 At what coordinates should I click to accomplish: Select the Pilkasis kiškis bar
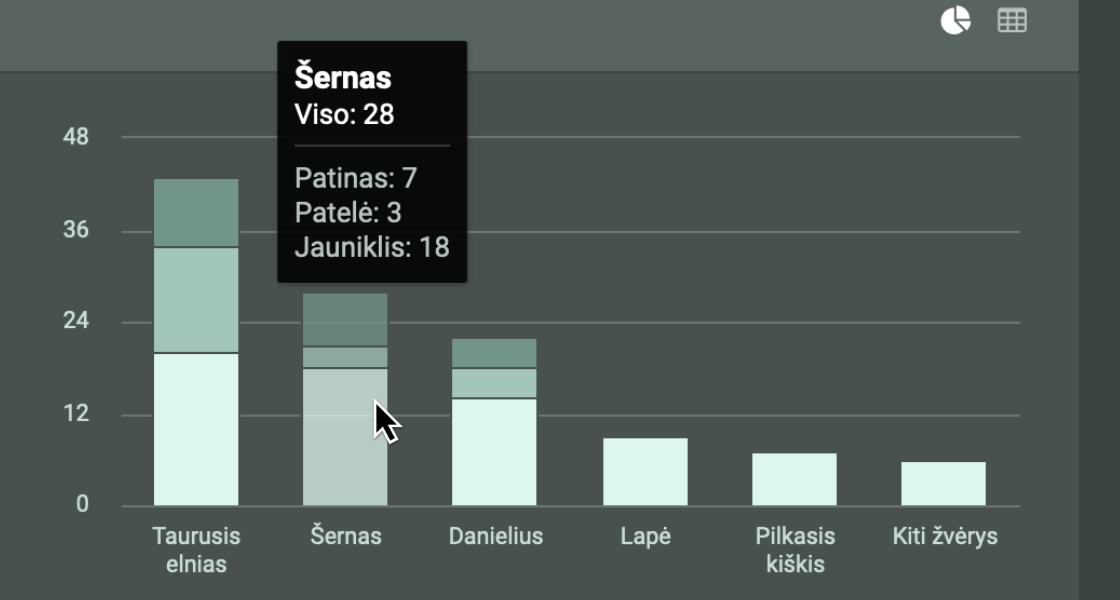point(794,479)
